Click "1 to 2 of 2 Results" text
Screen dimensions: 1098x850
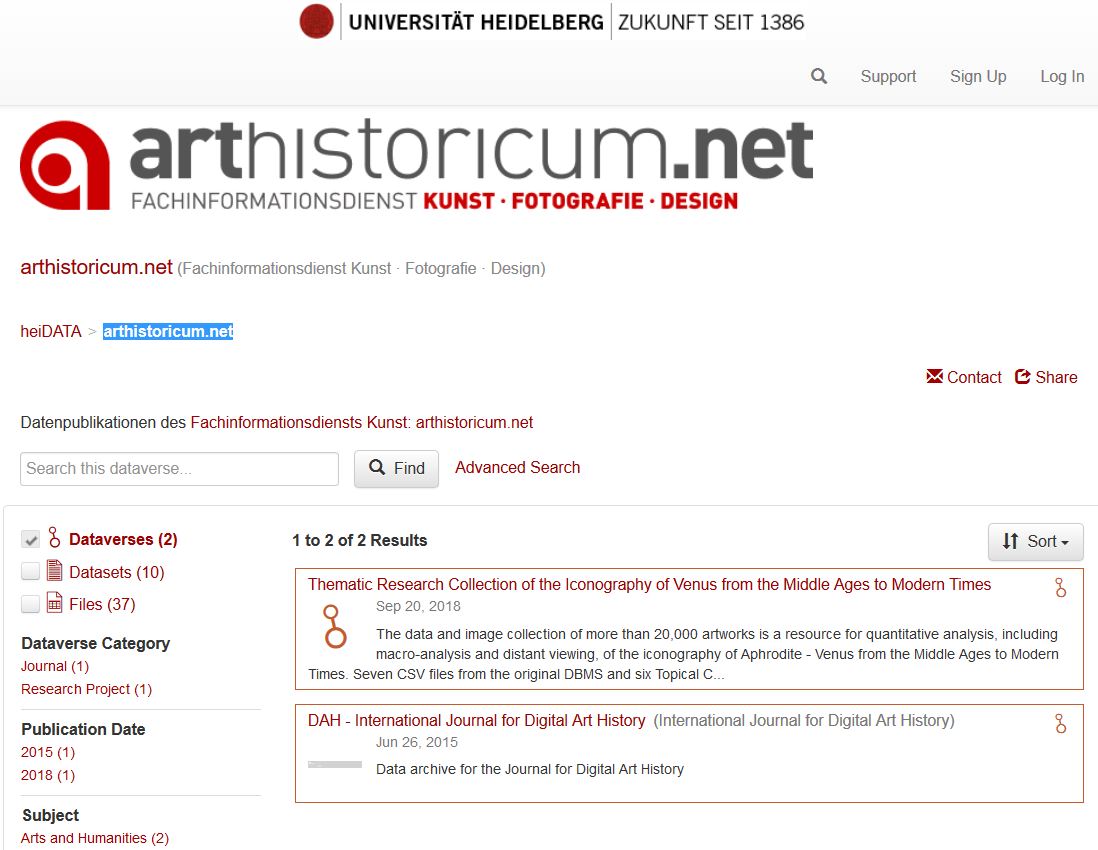point(359,541)
